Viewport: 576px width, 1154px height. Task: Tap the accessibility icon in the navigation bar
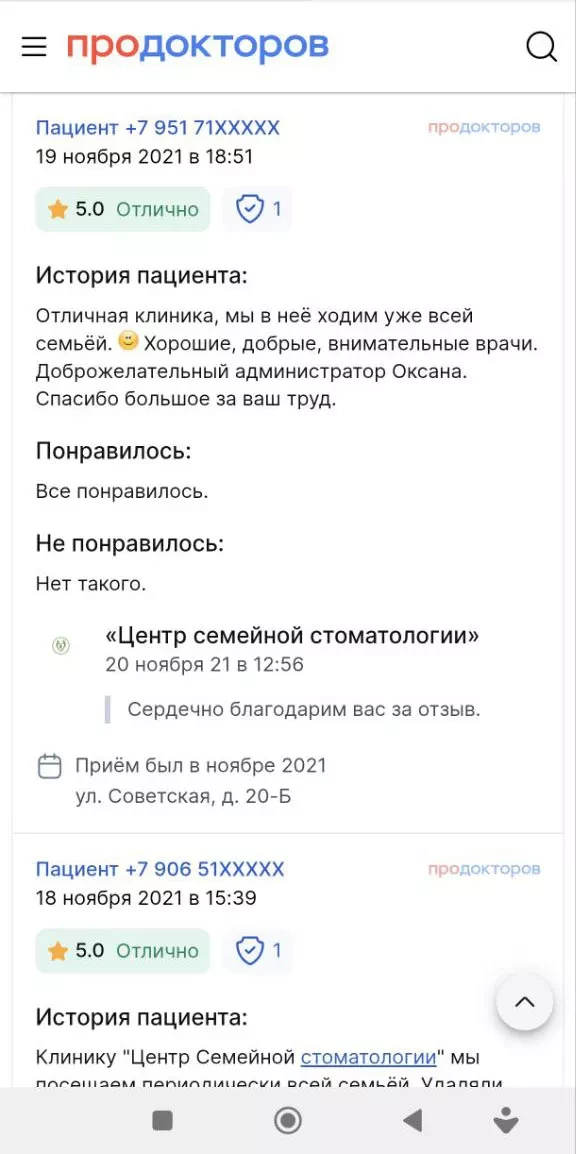point(505,1120)
